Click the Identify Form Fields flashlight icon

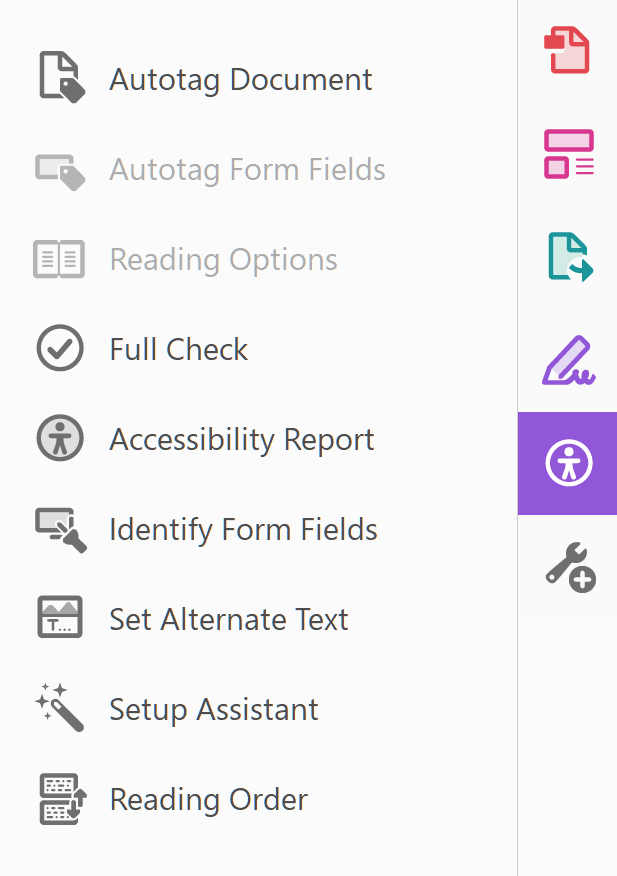click(x=60, y=529)
